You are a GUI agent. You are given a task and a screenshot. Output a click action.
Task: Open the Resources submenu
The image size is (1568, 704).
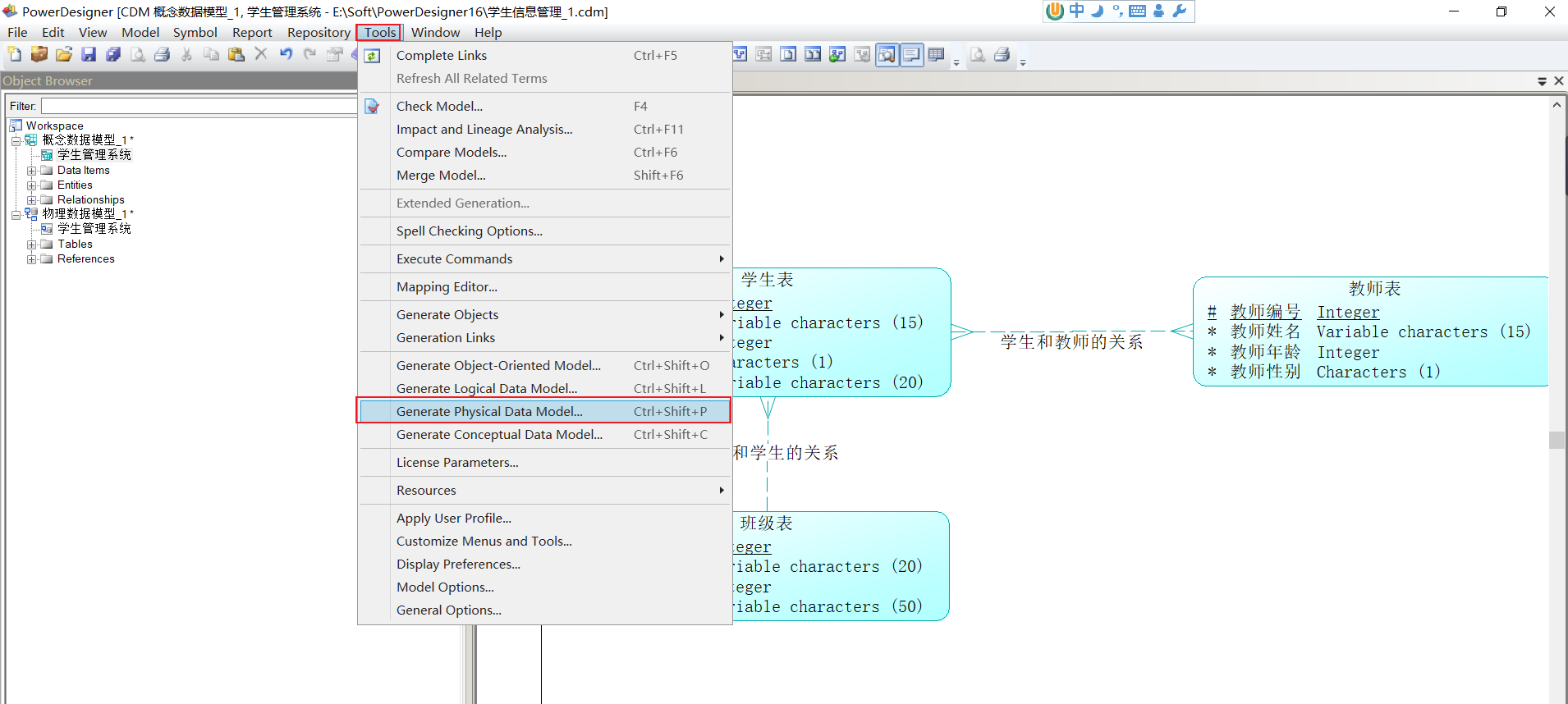(544, 491)
